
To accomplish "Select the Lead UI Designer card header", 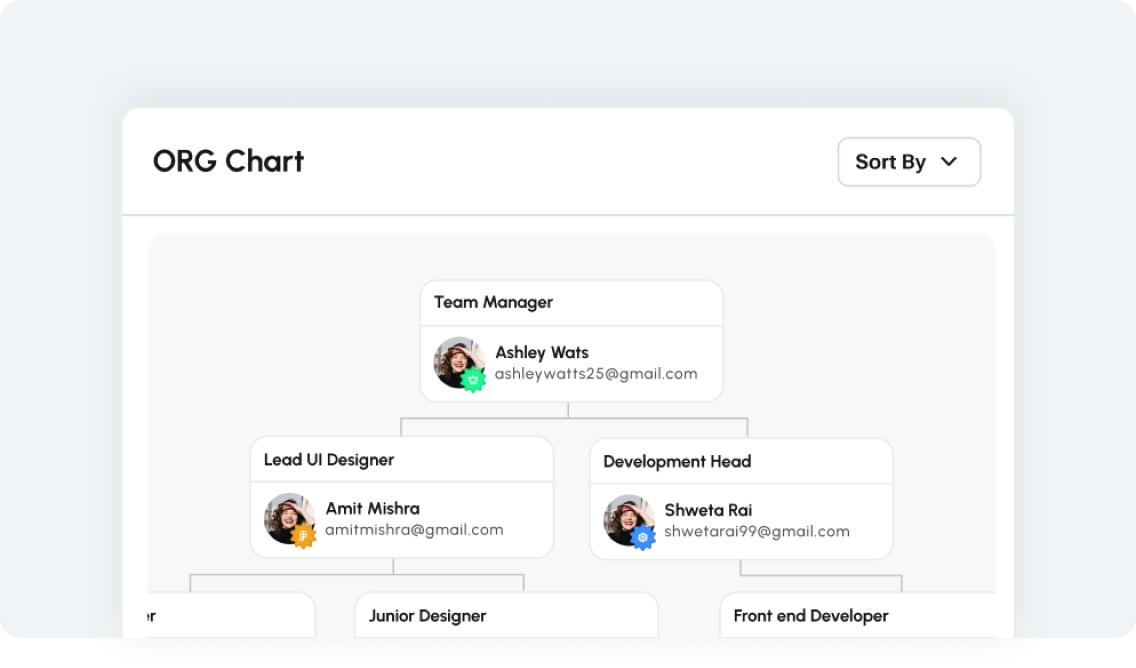I will (x=402, y=460).
